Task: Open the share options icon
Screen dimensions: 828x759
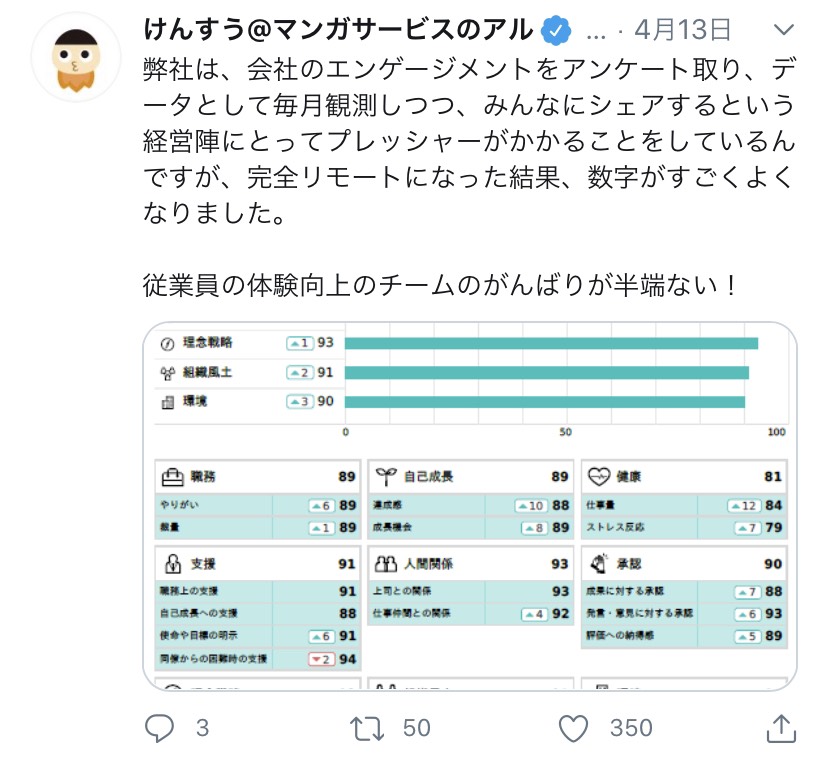Action: [x=781, y=728]
